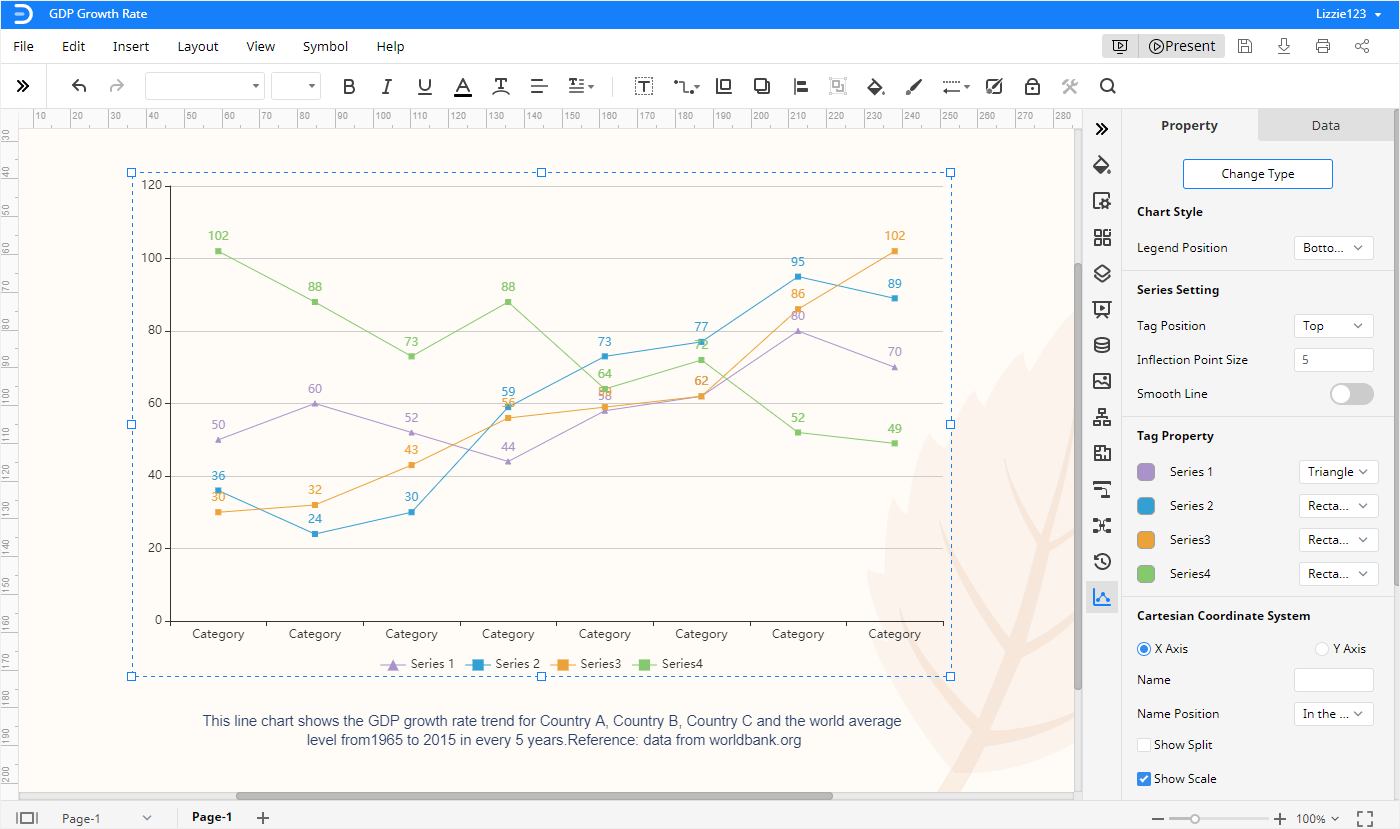The width and height of the screenshot is (1400, 829).
Task: Uncheck the Show Scale checkbox
Action: 1144,779
